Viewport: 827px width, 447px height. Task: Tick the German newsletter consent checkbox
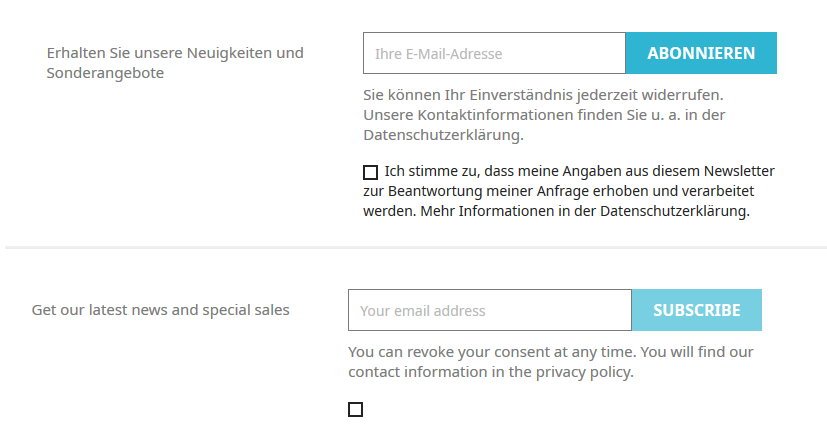point(371,172)
